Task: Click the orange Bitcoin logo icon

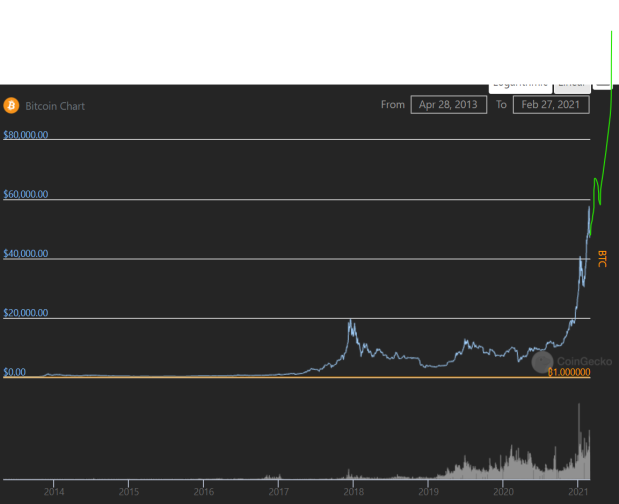Action: point(11,106)
